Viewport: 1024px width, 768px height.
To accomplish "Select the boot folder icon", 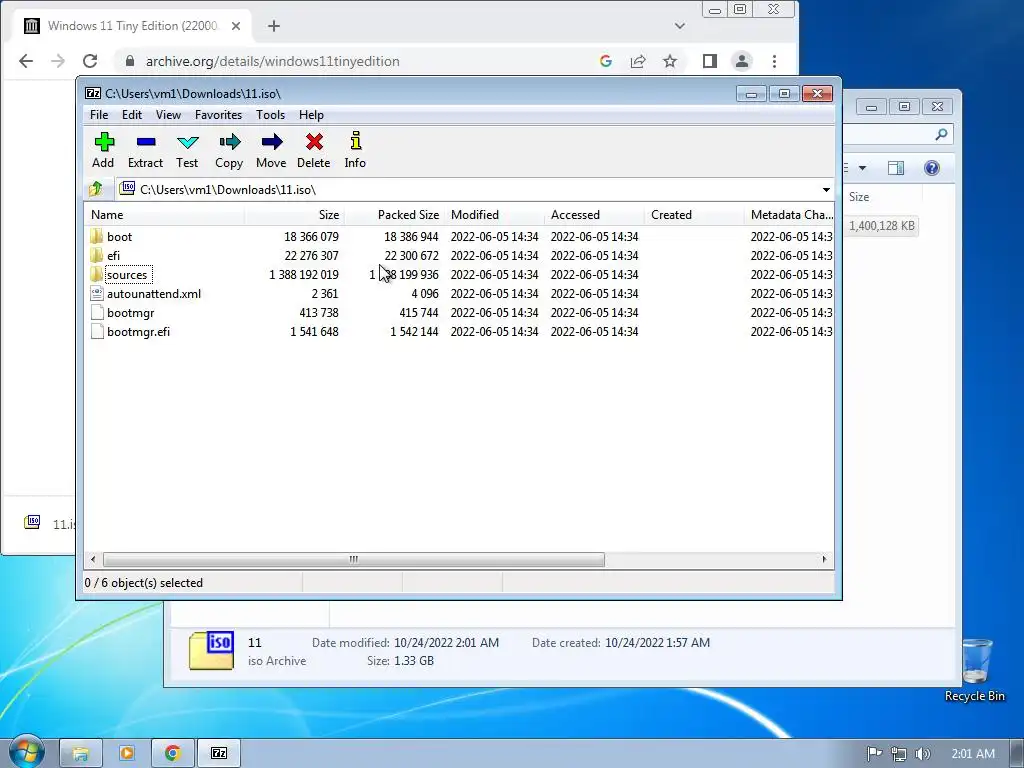I will tap(97, 236).
